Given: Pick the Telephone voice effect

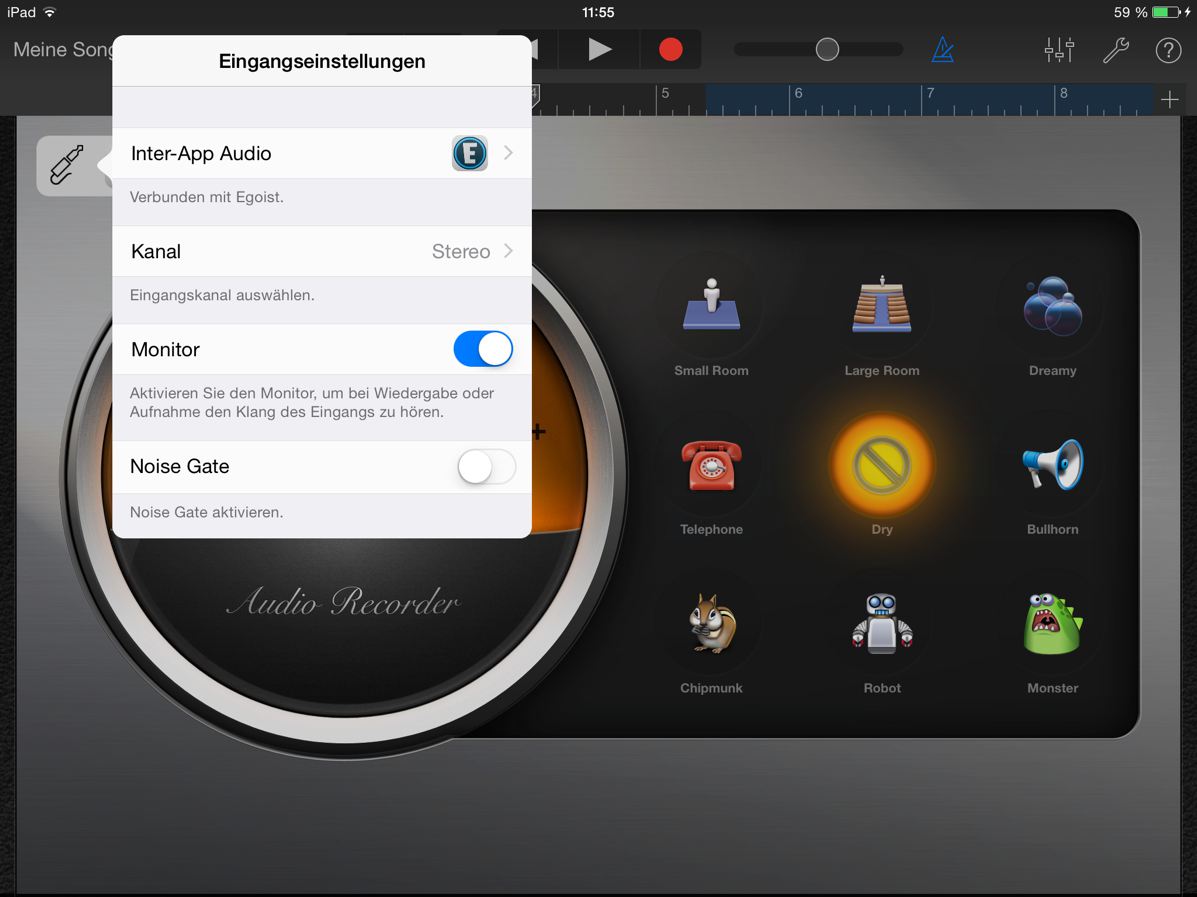Looking at the screenshot, I should click(711, 467).
